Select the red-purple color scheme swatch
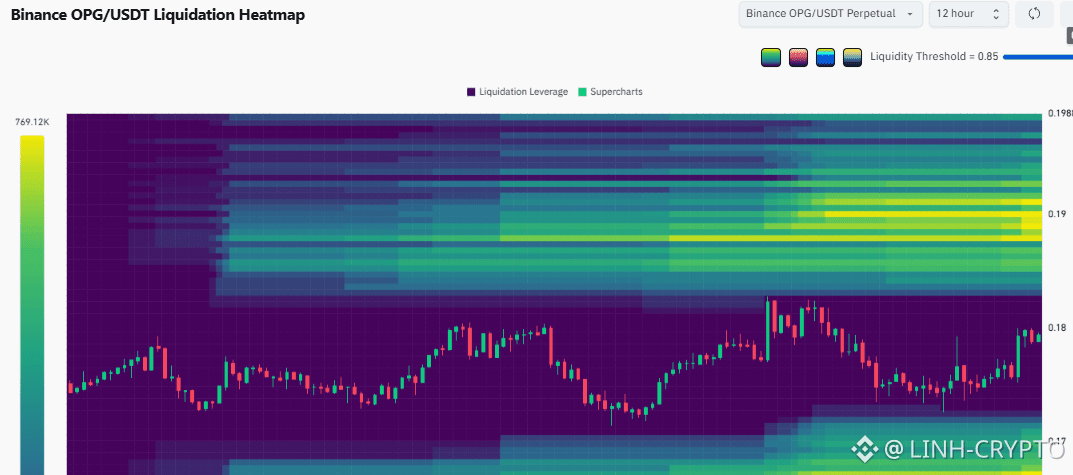Screen dimensions: 1073x475 [799, 57]
